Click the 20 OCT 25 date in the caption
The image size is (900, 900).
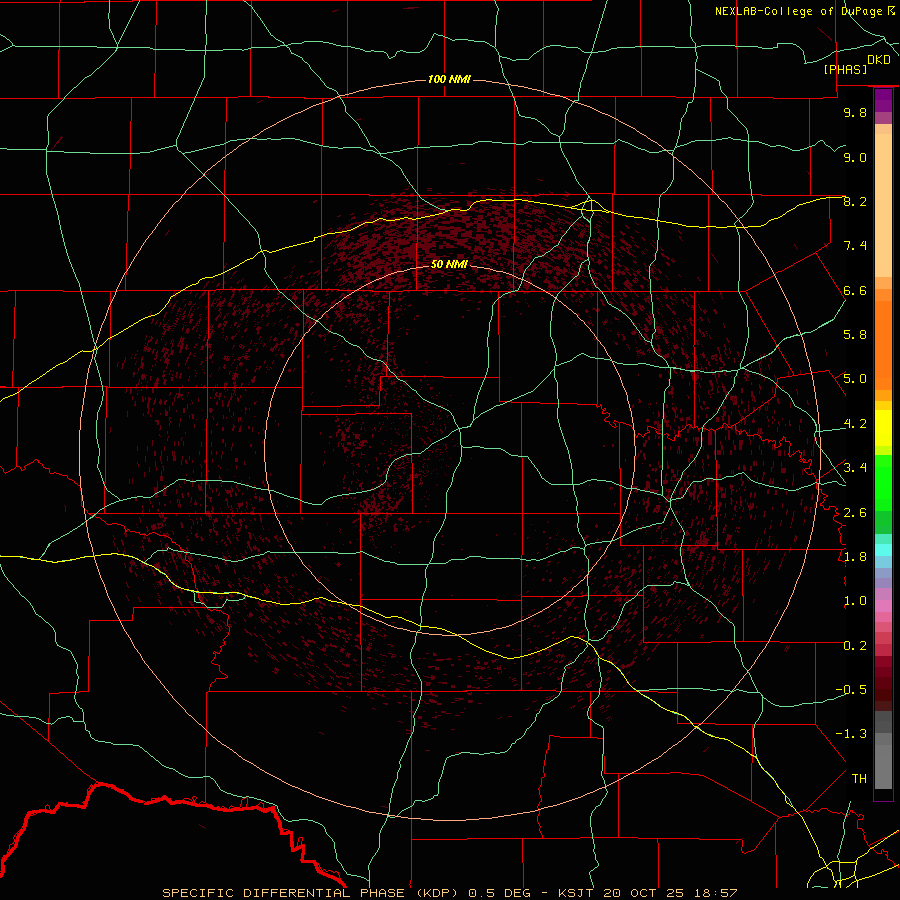click(x=645, y=893)
